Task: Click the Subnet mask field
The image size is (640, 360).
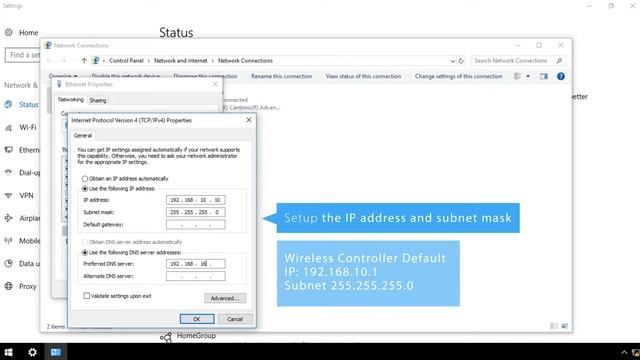Action: coord(196,212)
